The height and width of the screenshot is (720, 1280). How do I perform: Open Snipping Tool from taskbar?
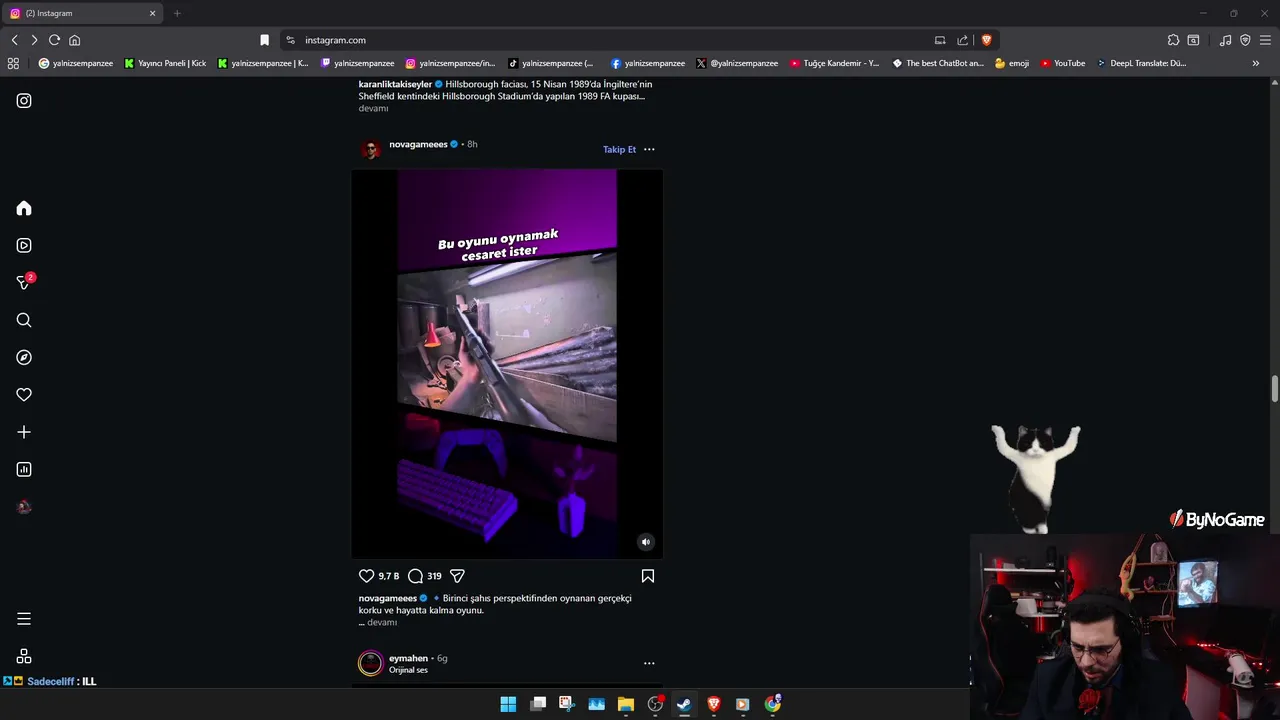pyautogui.click(x=566, y=704)
